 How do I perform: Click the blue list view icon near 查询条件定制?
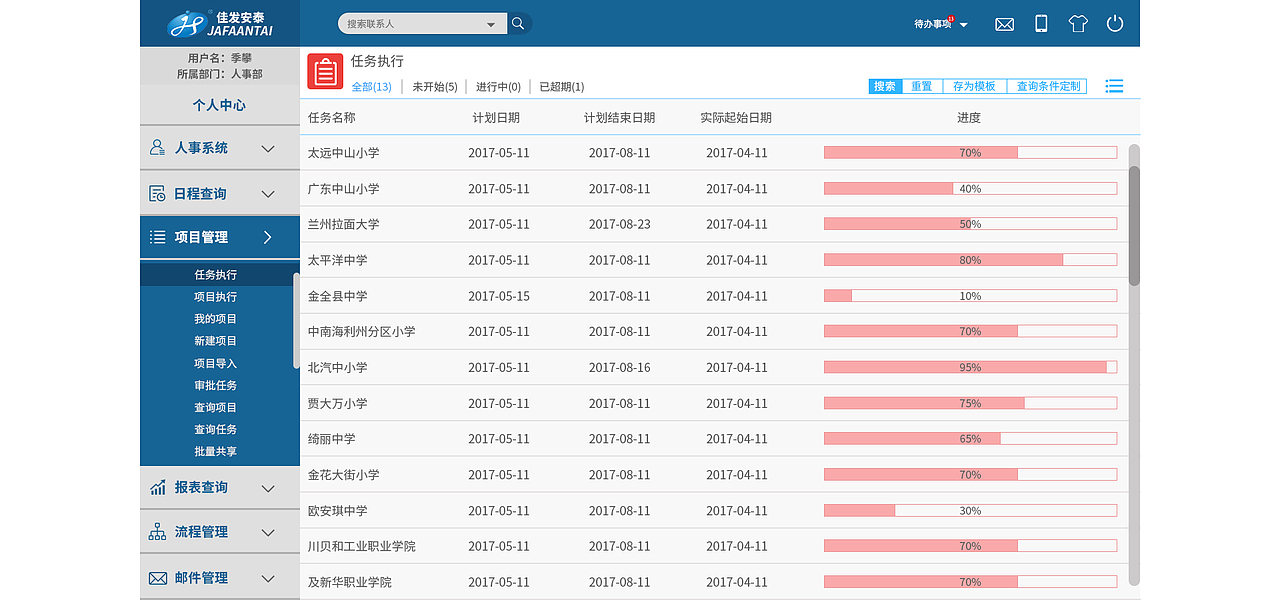(x=1113, y=86)
